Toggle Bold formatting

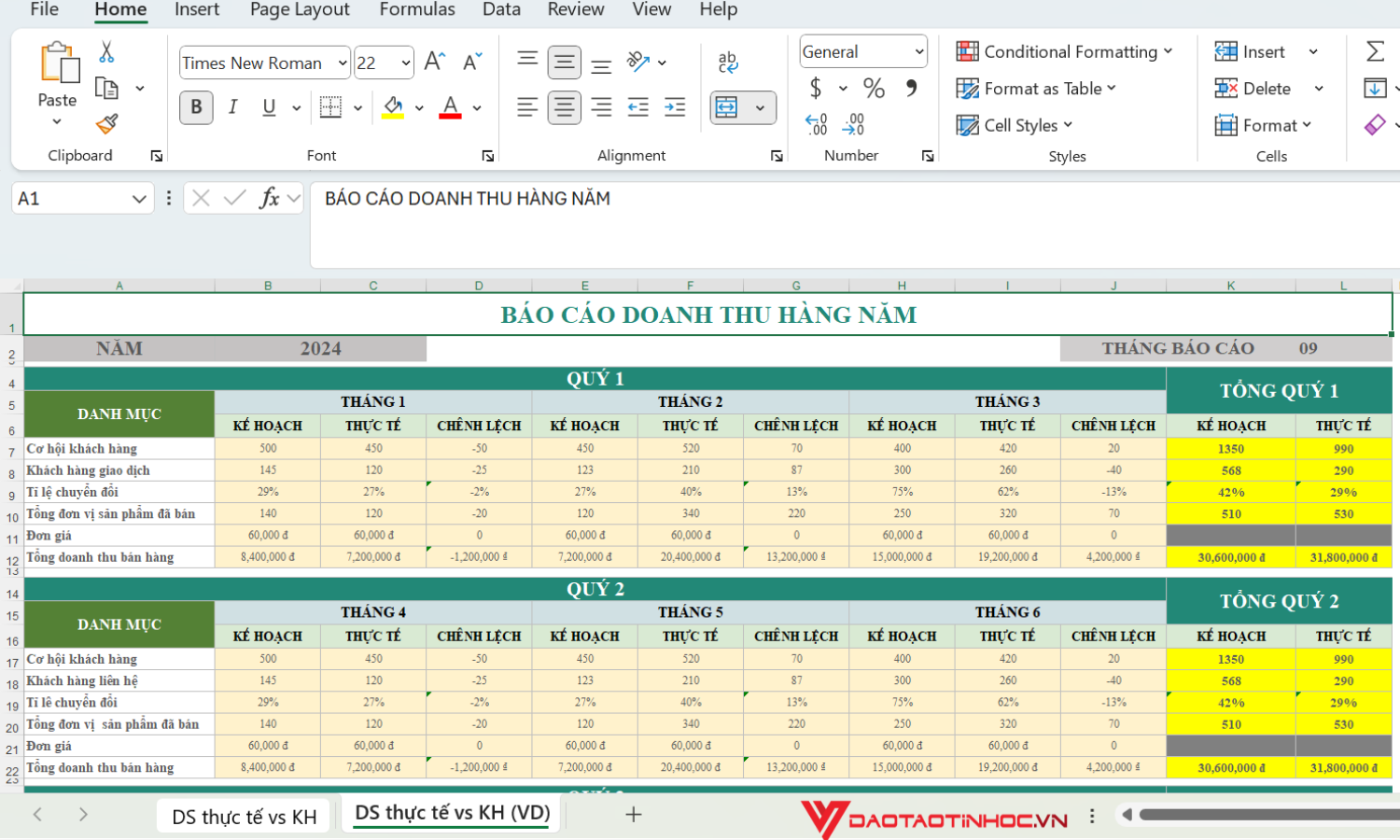point(196,107)
